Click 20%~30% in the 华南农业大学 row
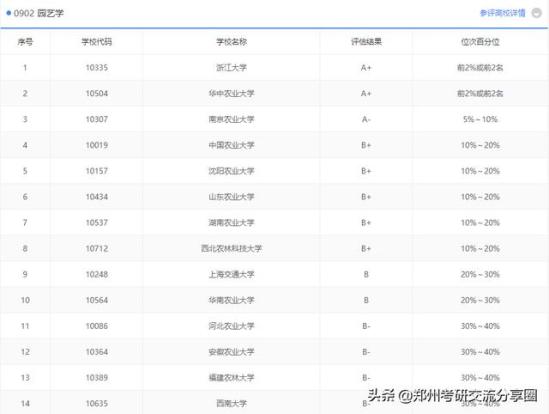Screen dimensions: 549x414 [480, 301]
